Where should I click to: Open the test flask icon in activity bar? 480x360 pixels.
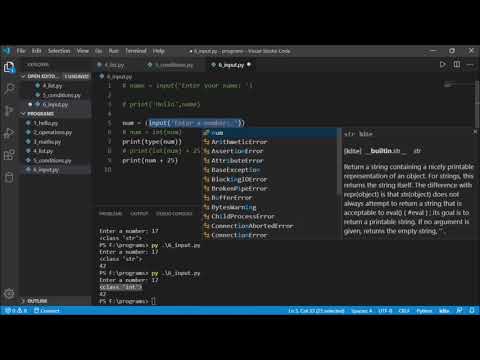(x=9, y=177)
